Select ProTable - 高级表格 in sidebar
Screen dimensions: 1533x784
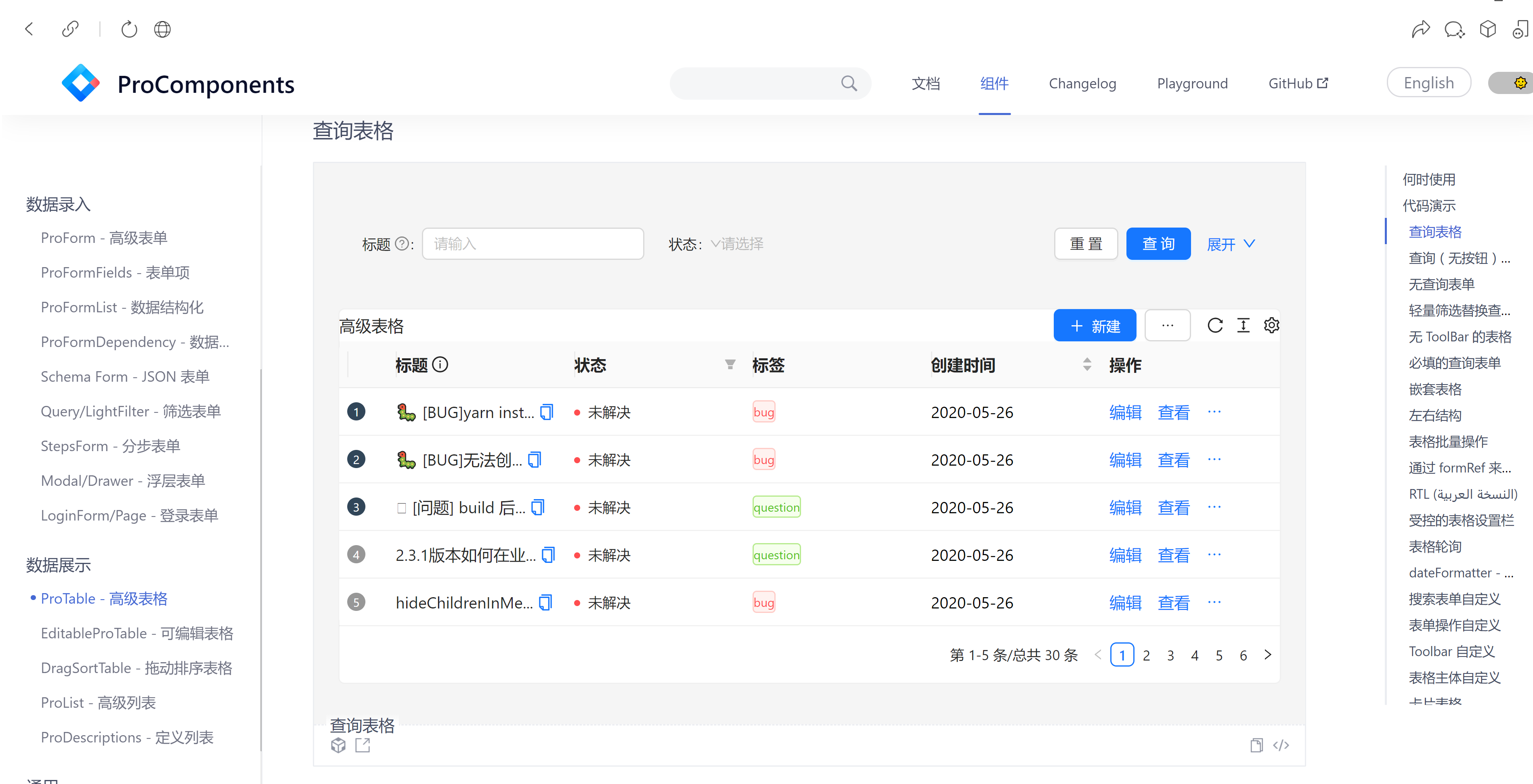tap(104, 598)
